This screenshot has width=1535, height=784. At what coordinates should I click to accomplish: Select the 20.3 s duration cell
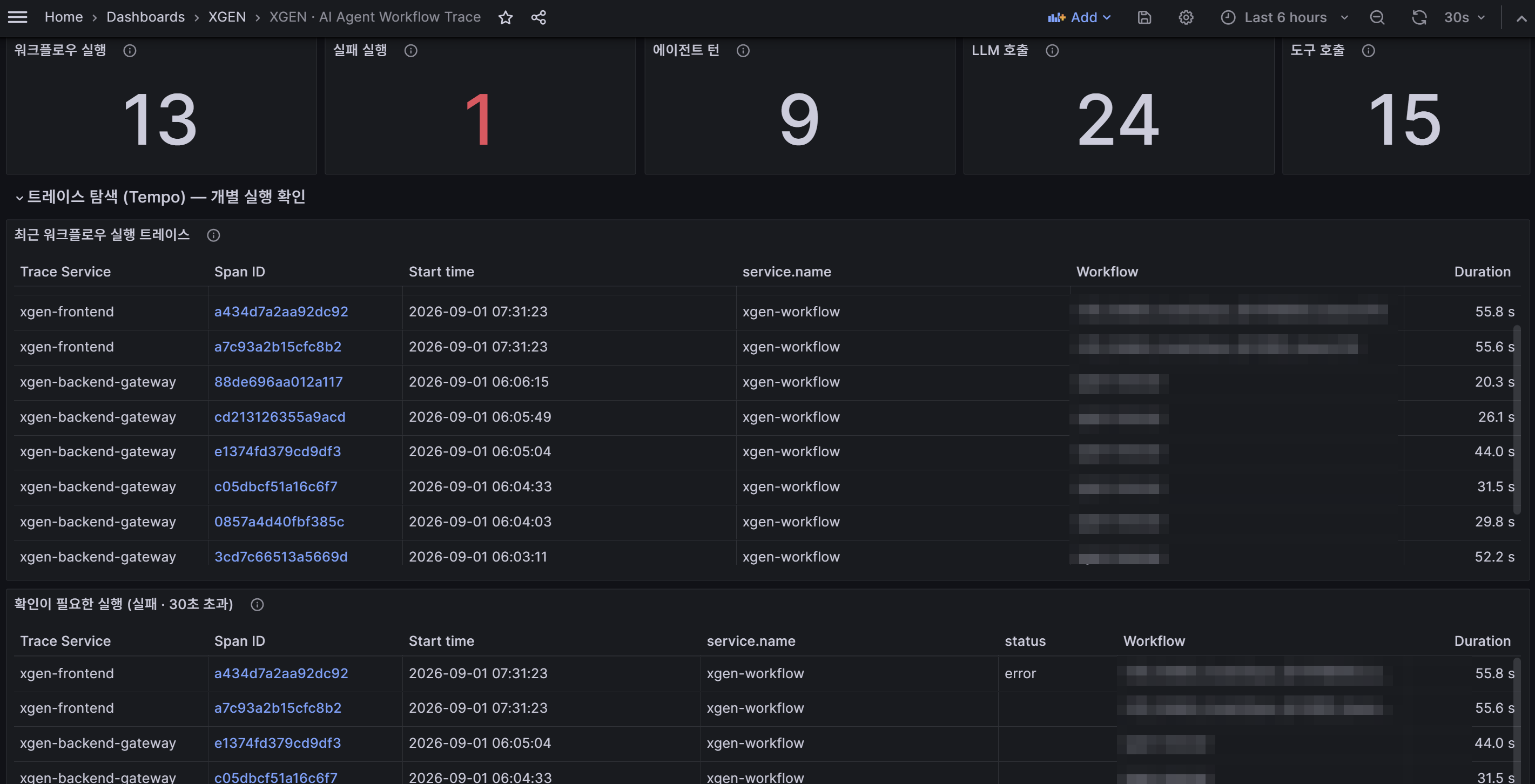coord(1494,382)
